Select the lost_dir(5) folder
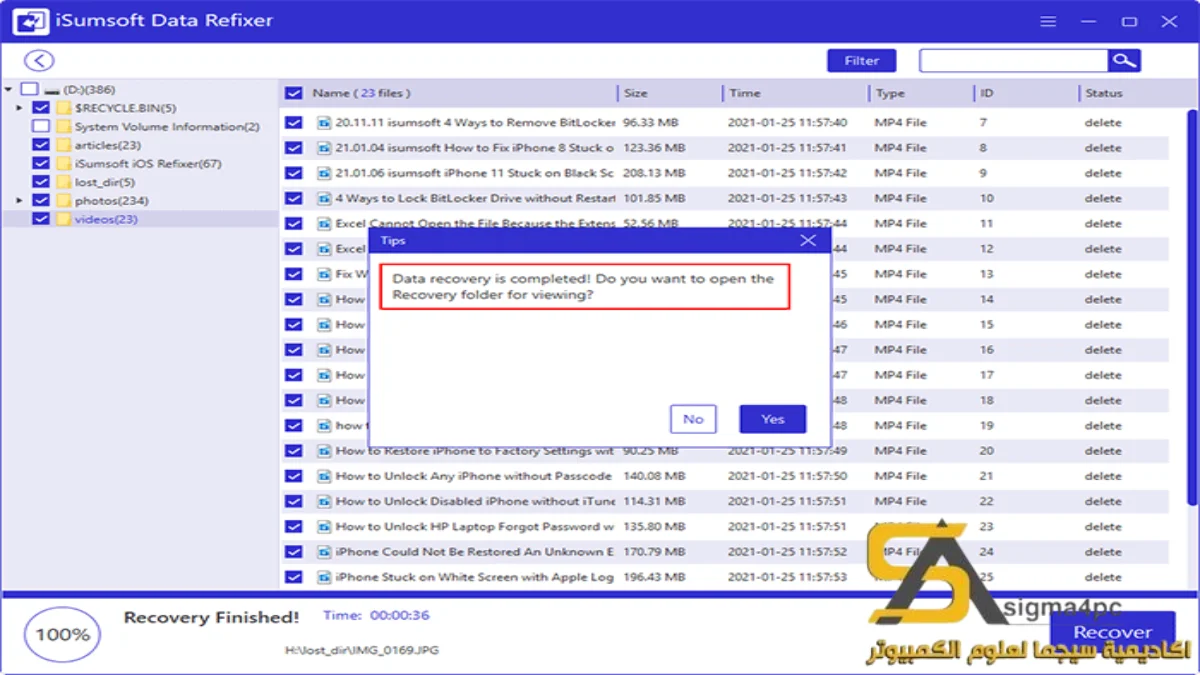Viewport: 1200px width, 675px height. [104, 182]
